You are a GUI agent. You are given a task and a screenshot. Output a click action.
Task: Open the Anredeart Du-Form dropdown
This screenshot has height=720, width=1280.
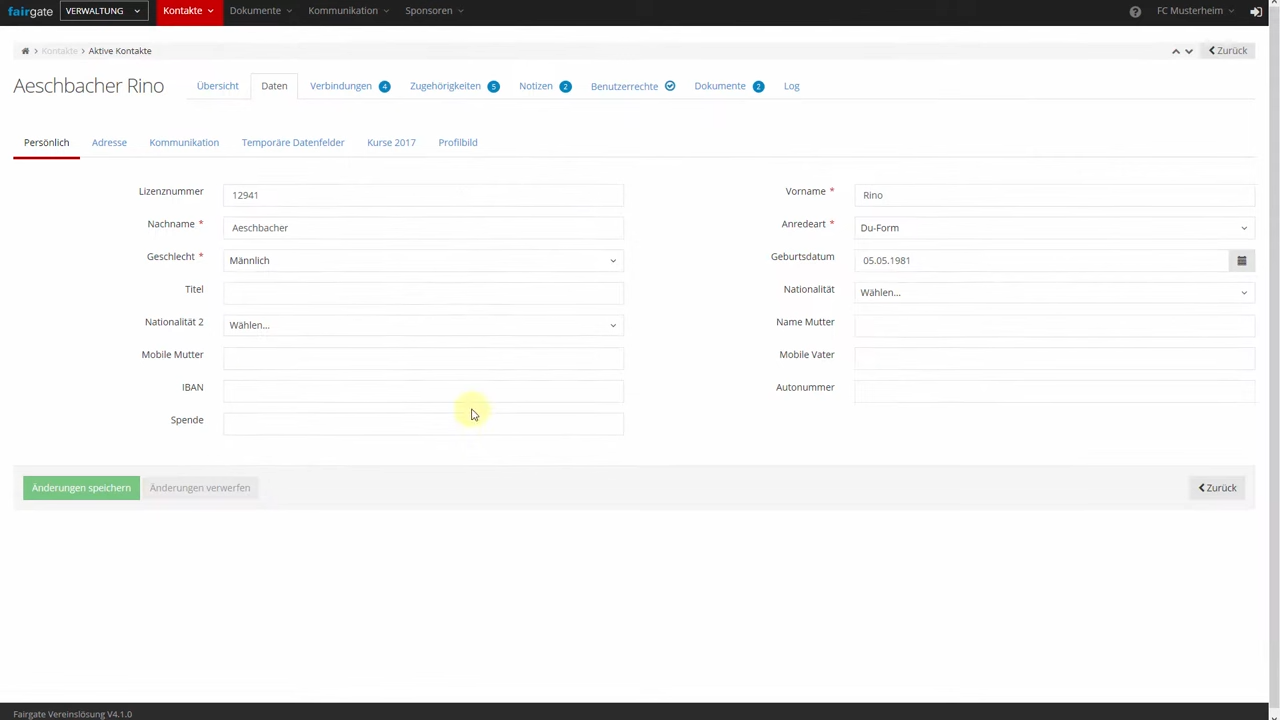coord(1054,228)
